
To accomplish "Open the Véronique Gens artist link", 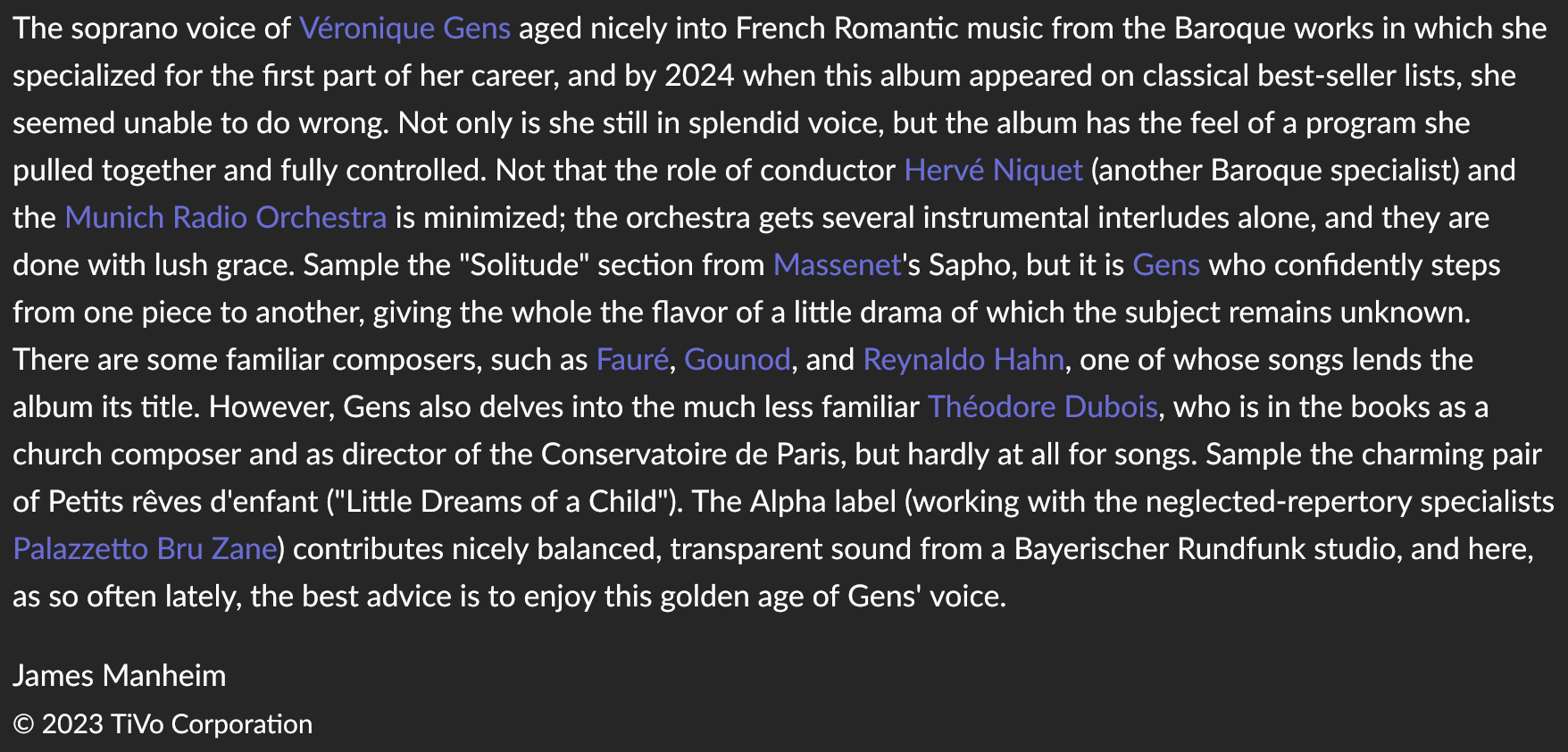I will click(405, 29).
